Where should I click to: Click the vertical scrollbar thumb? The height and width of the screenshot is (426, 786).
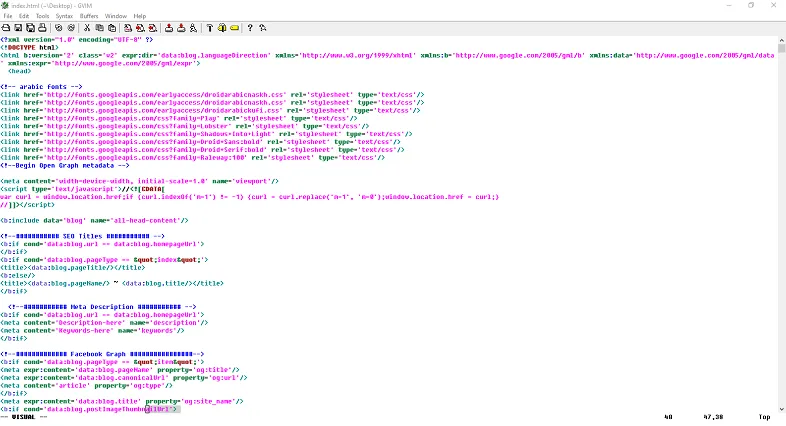(x=781, y=48)
